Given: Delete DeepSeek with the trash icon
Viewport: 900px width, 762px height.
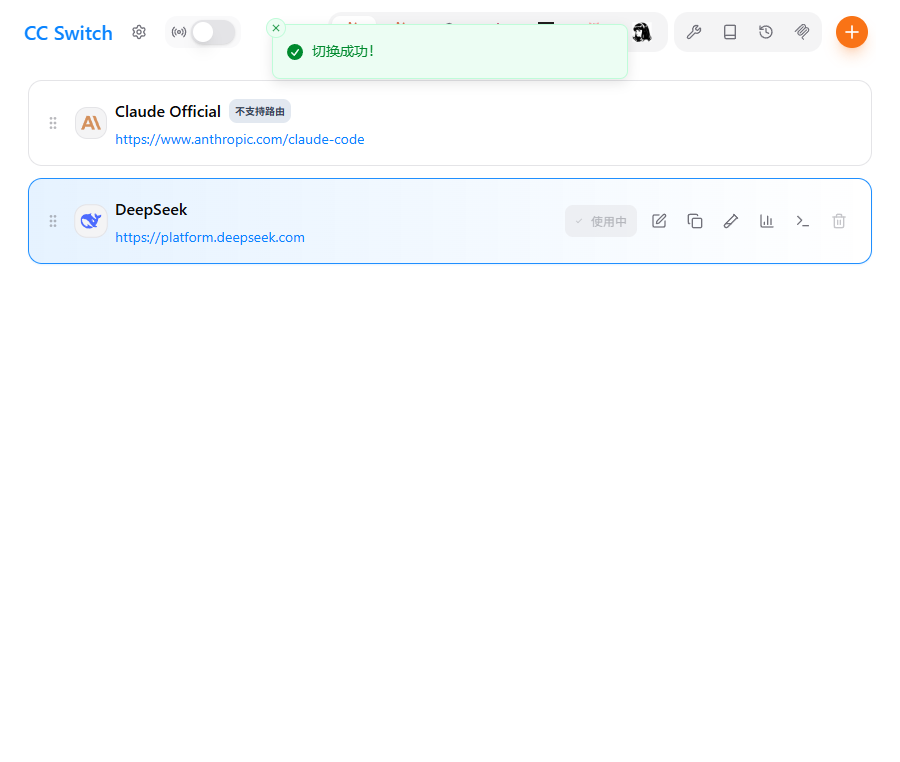Looking at the screenshot, I should pos(839,221).
